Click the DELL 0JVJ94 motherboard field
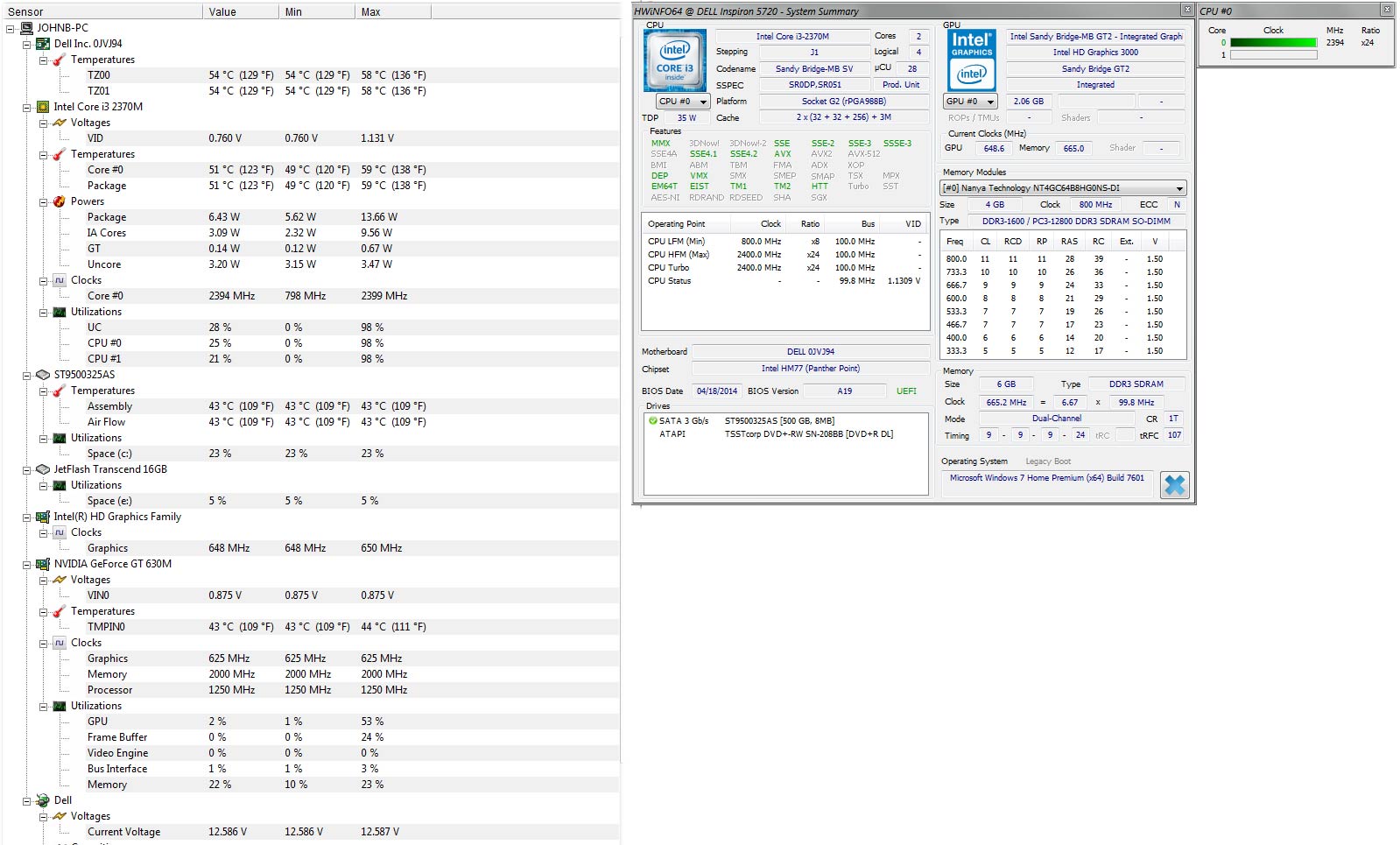 [811, 352]
